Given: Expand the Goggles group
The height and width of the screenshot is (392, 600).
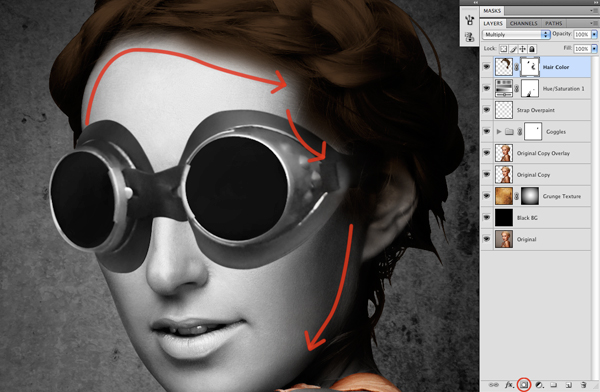Looking at the screenshot, I should (499, 131).
